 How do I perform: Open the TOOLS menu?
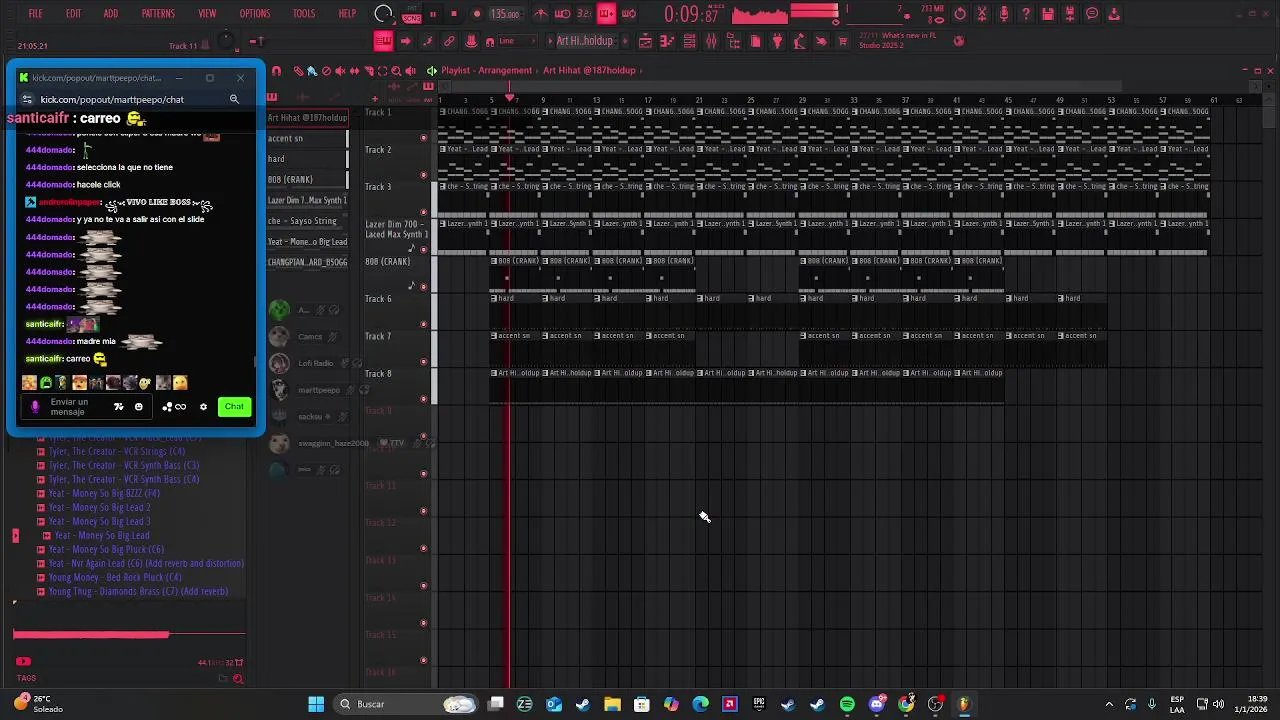click(x=304, y=14)
